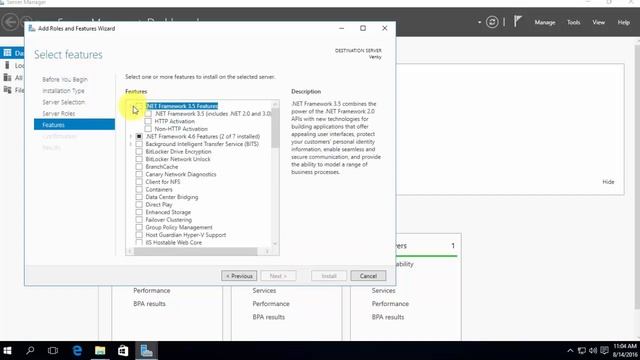Select the File services icon in sidebar
Screen dimensions: 640x360
tap(7, 89)
